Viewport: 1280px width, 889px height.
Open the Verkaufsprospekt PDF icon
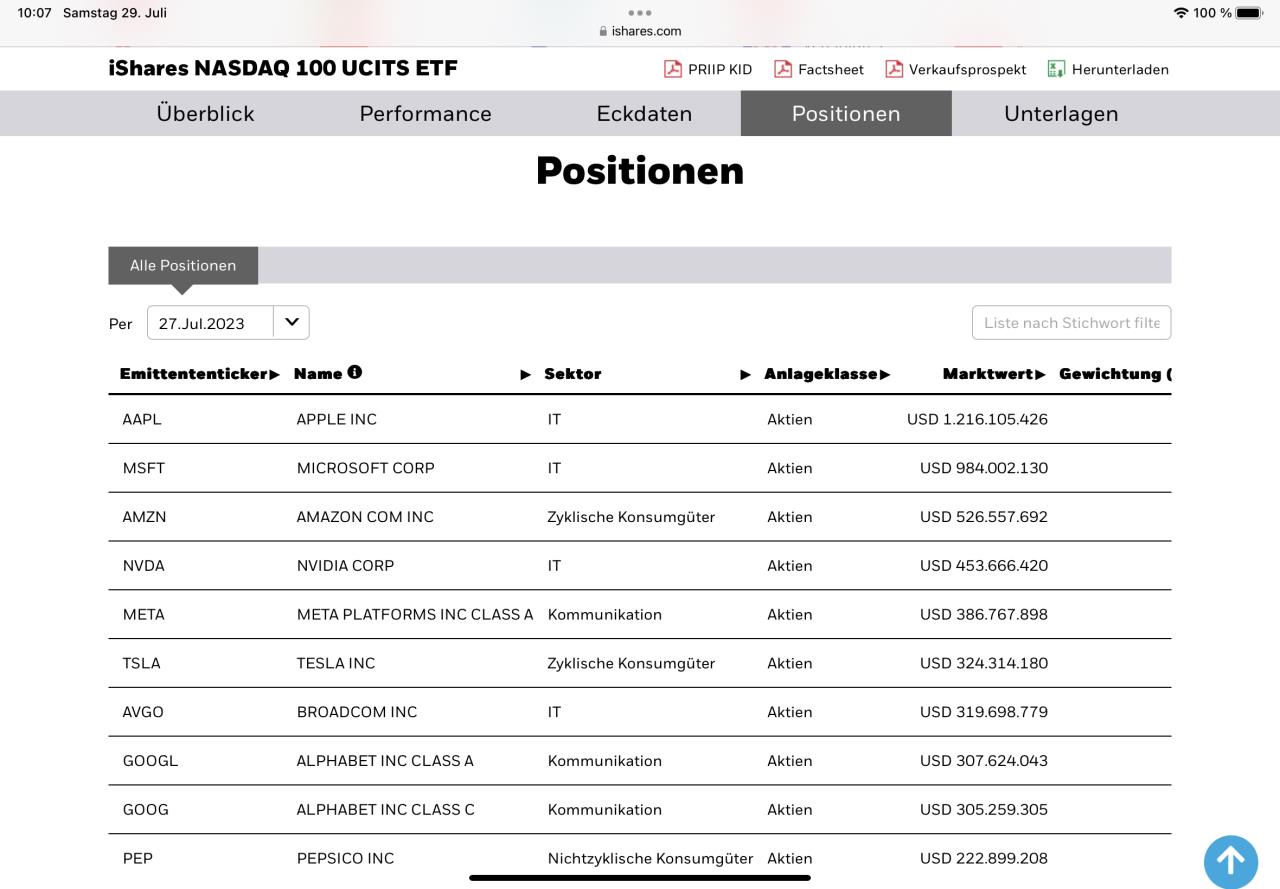pyautogui.click(x=894, y=69)
